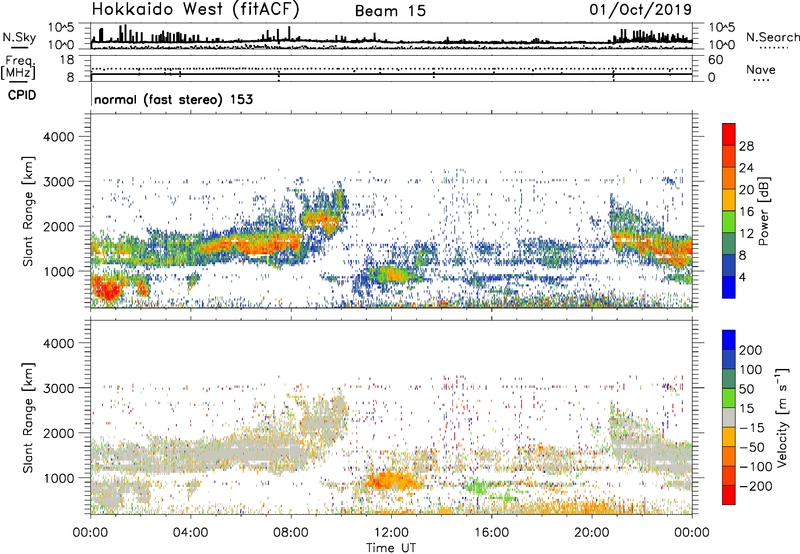Screen dimensions: 800x554
Task: Click the green velocity patch near 15:30
Action: 477,487
